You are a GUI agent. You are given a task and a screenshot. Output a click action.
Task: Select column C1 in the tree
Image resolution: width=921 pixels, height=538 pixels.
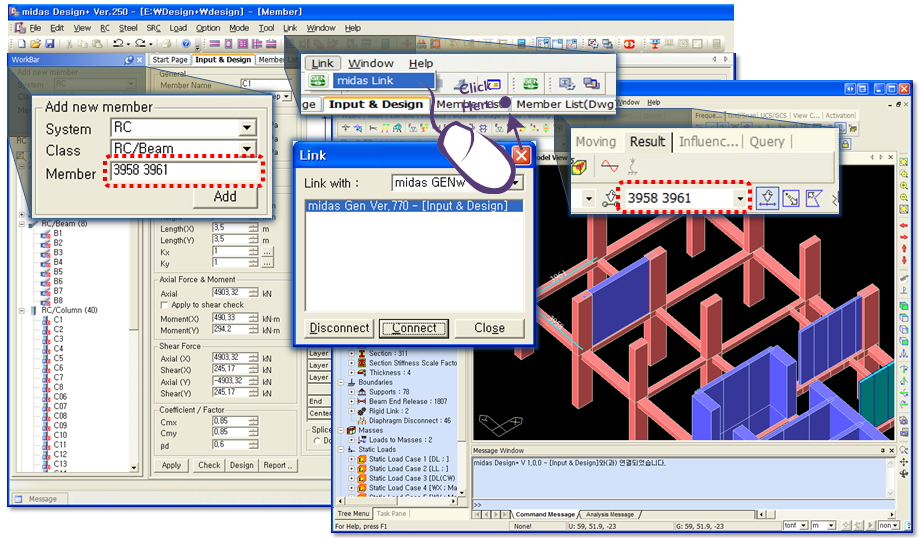58,320
